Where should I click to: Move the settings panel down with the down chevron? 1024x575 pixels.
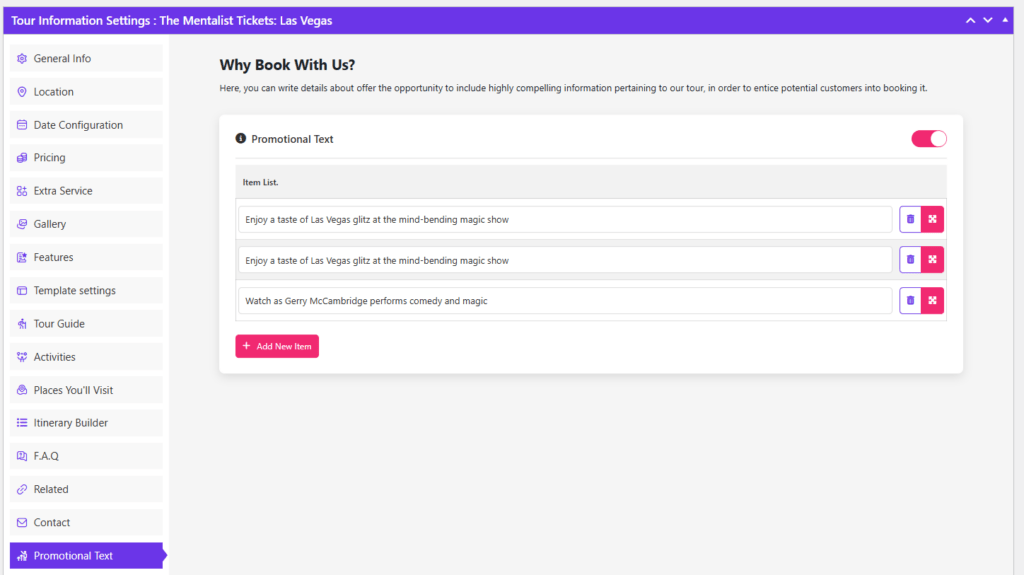[987, 20]
